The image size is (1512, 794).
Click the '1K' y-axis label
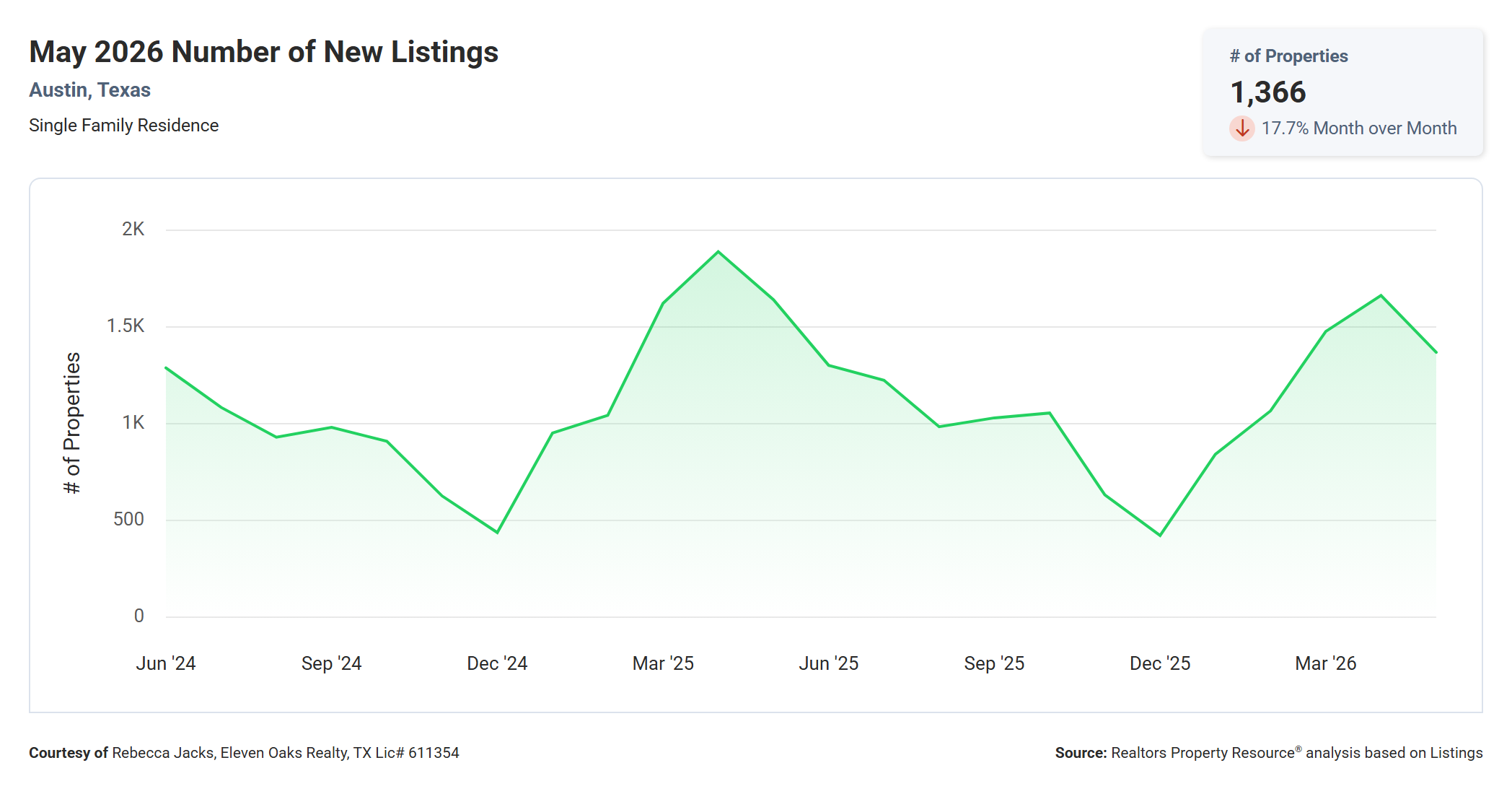tap(133, 423)
